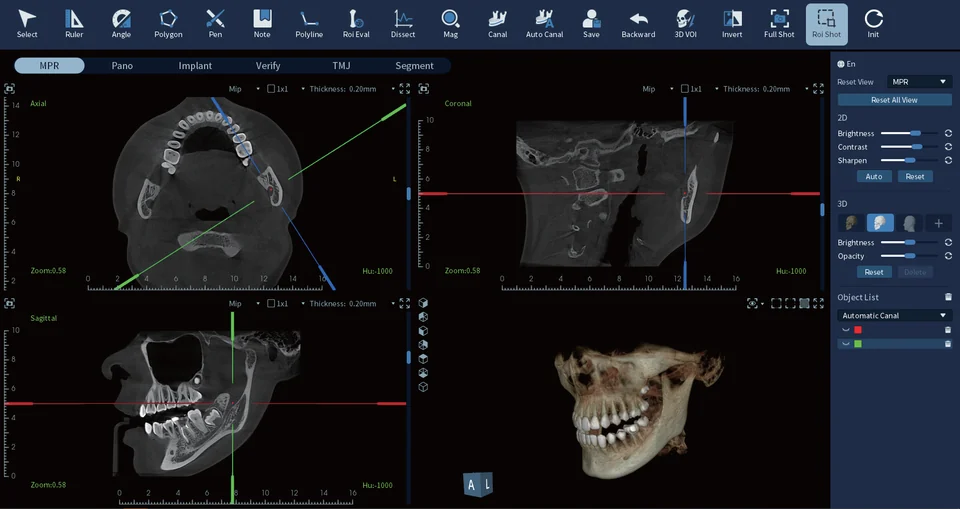This screenshot has height=509, width=960.
Task: Invert the image colors
Action: 732,25
